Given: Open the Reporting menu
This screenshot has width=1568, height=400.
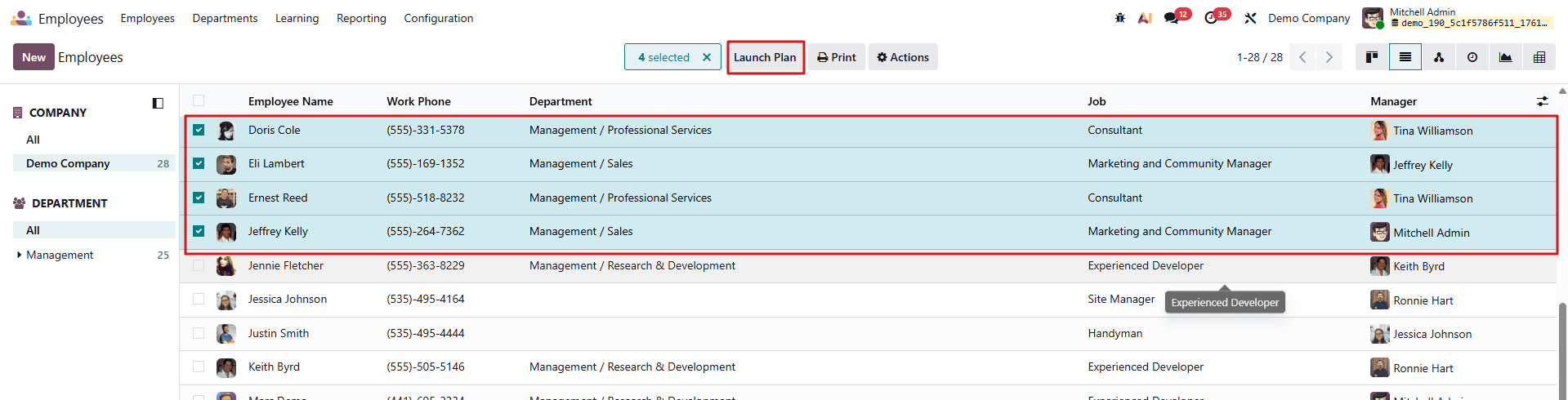Looking at the screenshot, I should (x=361, y=18).
